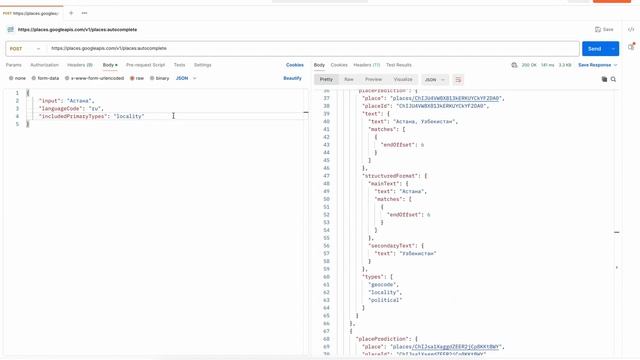The width and height of the screenshot is (640, 360).
Task: Open the POST method dropdown
Action: click(25, 49)
